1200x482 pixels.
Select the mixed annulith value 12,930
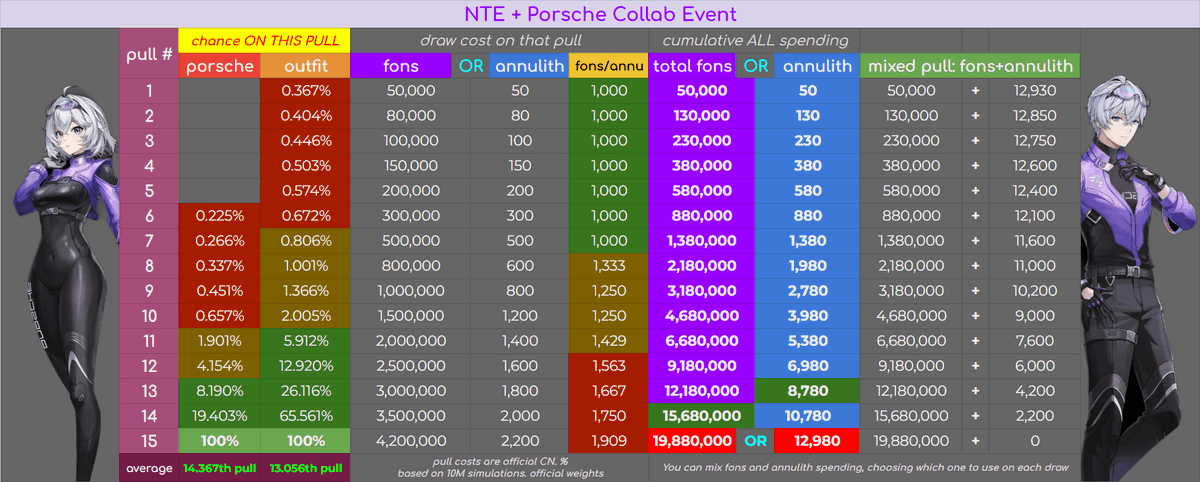tap(1034, 90)
